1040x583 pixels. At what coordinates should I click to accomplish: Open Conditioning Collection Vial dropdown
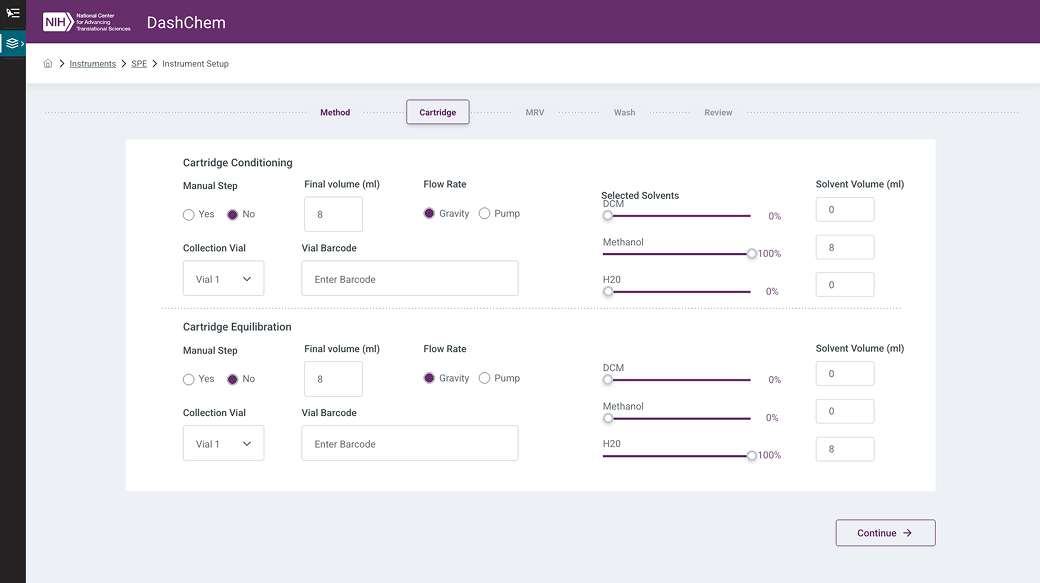click(223, 279)
